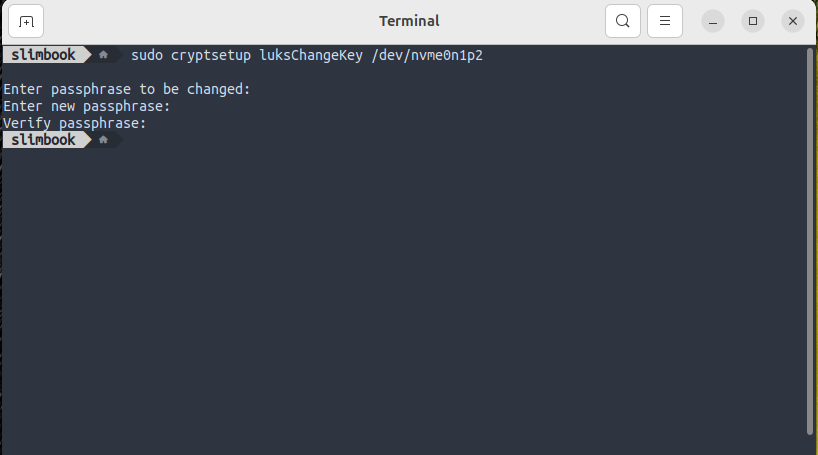Open the hamburger main menu
818x455 pixels.
pyautogui.click(x=665, y=21)
